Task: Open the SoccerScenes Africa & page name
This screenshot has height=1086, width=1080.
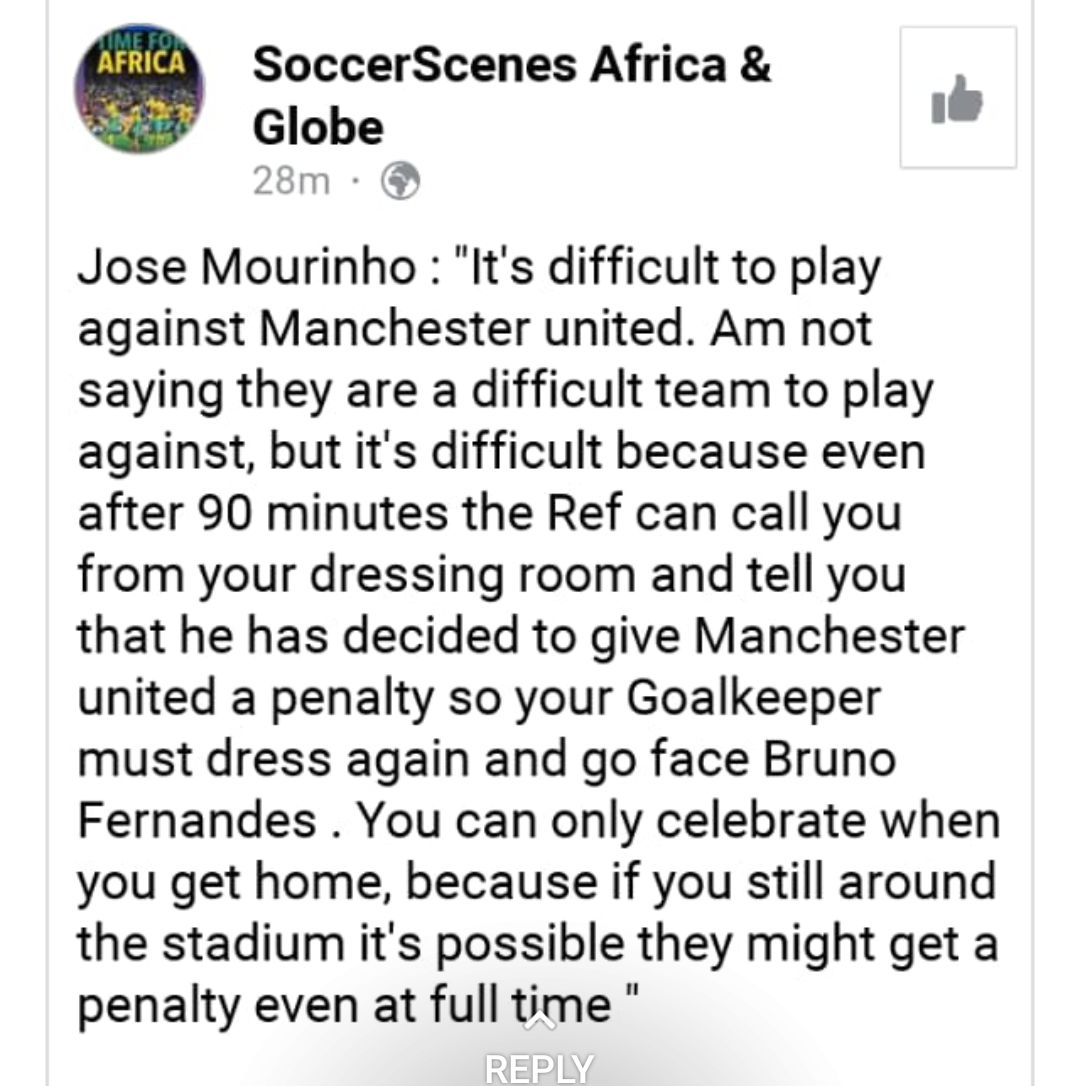Action: [x=512, y=64]
